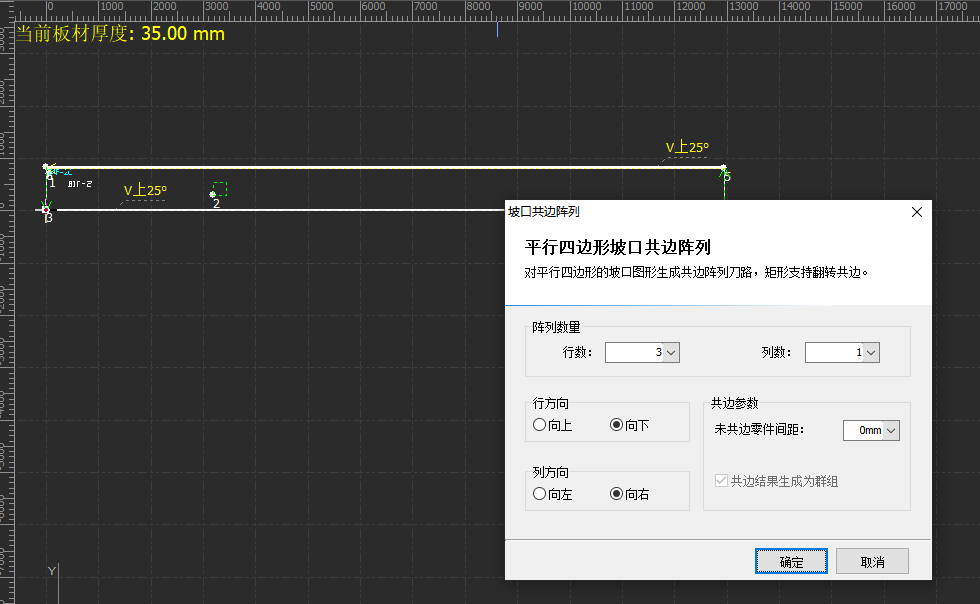Click the 8000 mark on the ruler
Viewport: 980px width, 604px height.
(x=478, y=6)
